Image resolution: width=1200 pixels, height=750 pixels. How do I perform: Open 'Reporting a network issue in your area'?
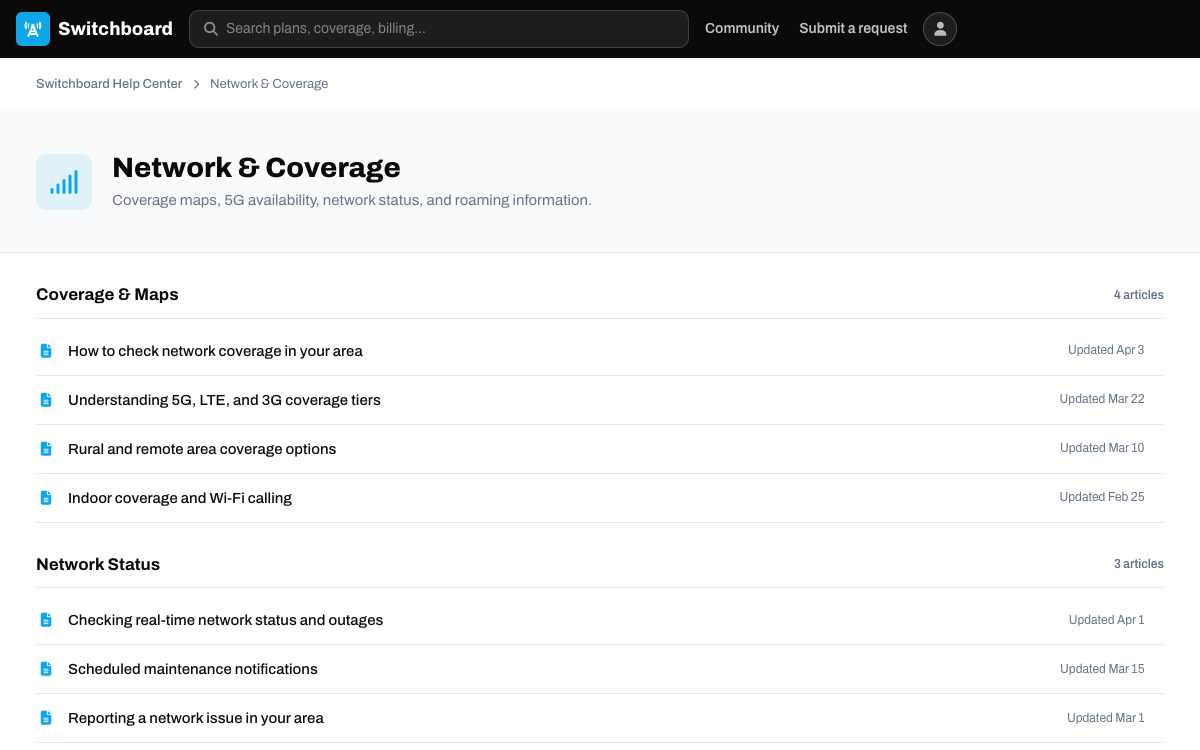click(196, 718)
